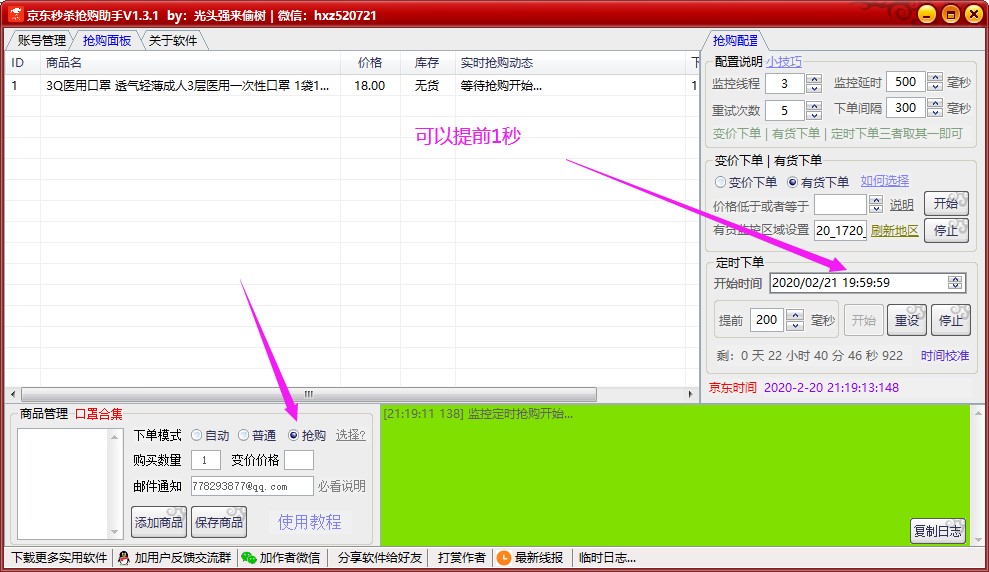Maximize the window with the title bar button
This screenshot has height=572, width=989.
(x=951, y=15)
